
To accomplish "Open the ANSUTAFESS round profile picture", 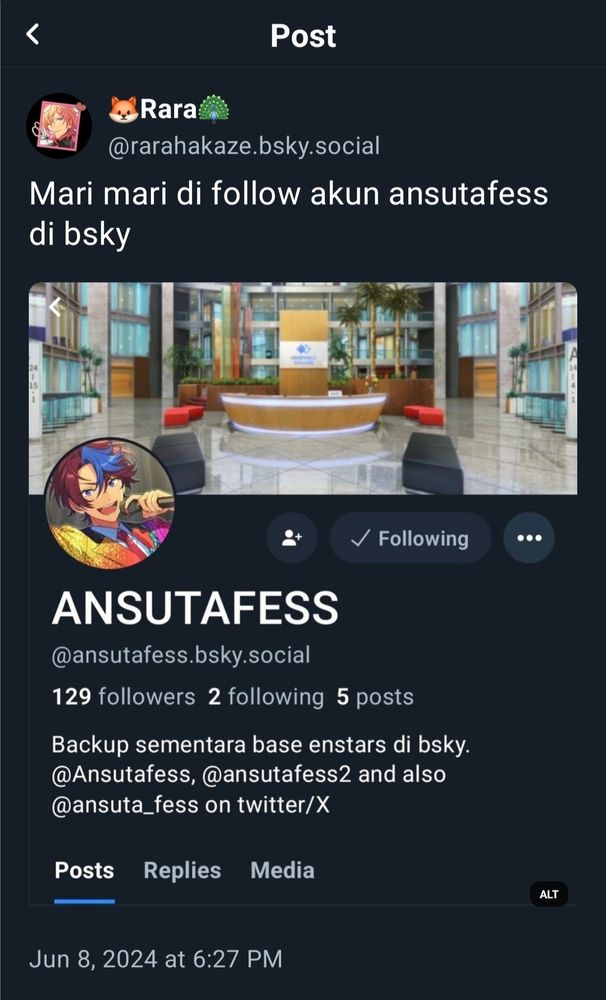I will click(x=110, y=504).
